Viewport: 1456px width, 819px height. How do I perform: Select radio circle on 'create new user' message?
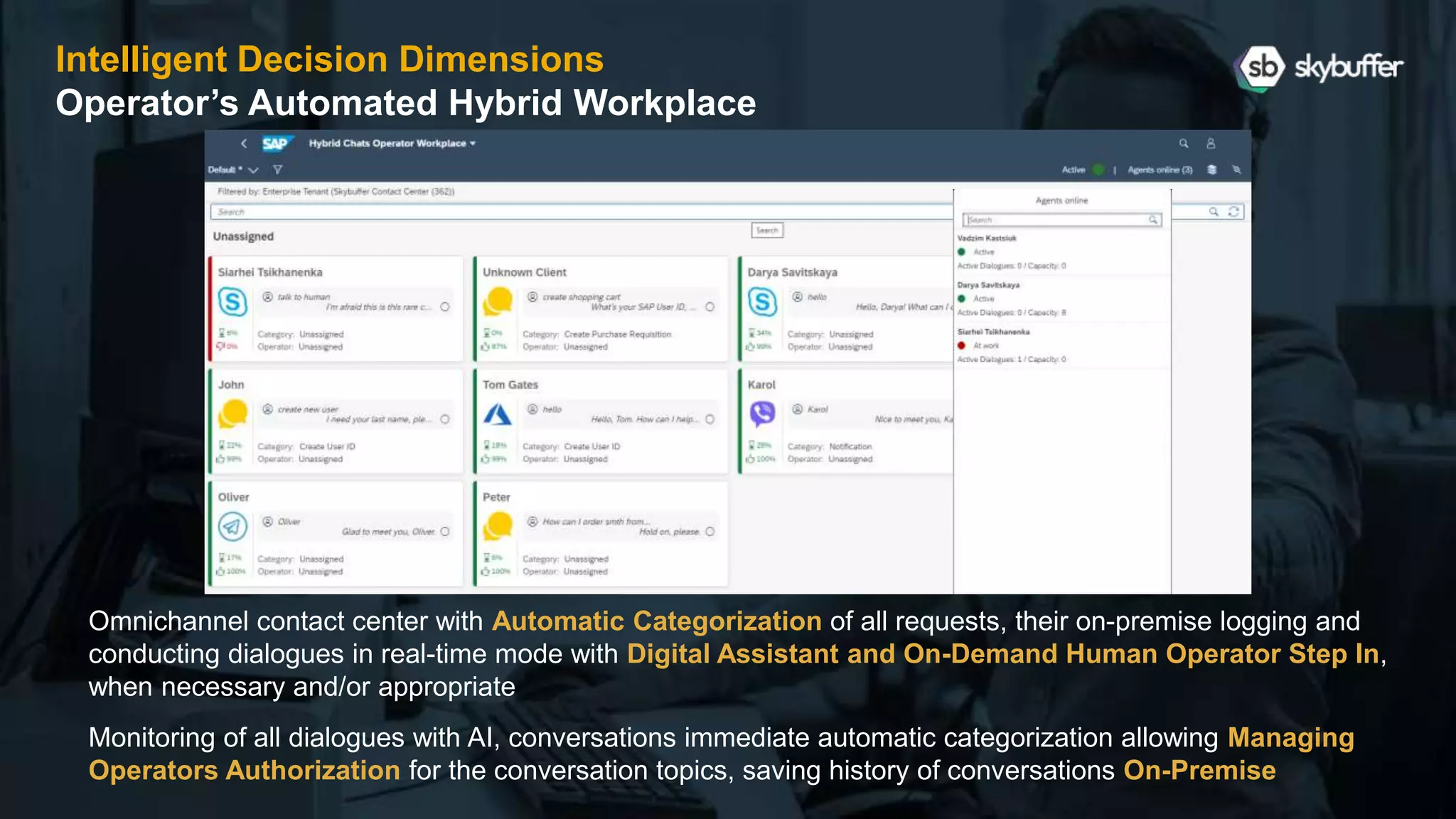click(445, 419)
